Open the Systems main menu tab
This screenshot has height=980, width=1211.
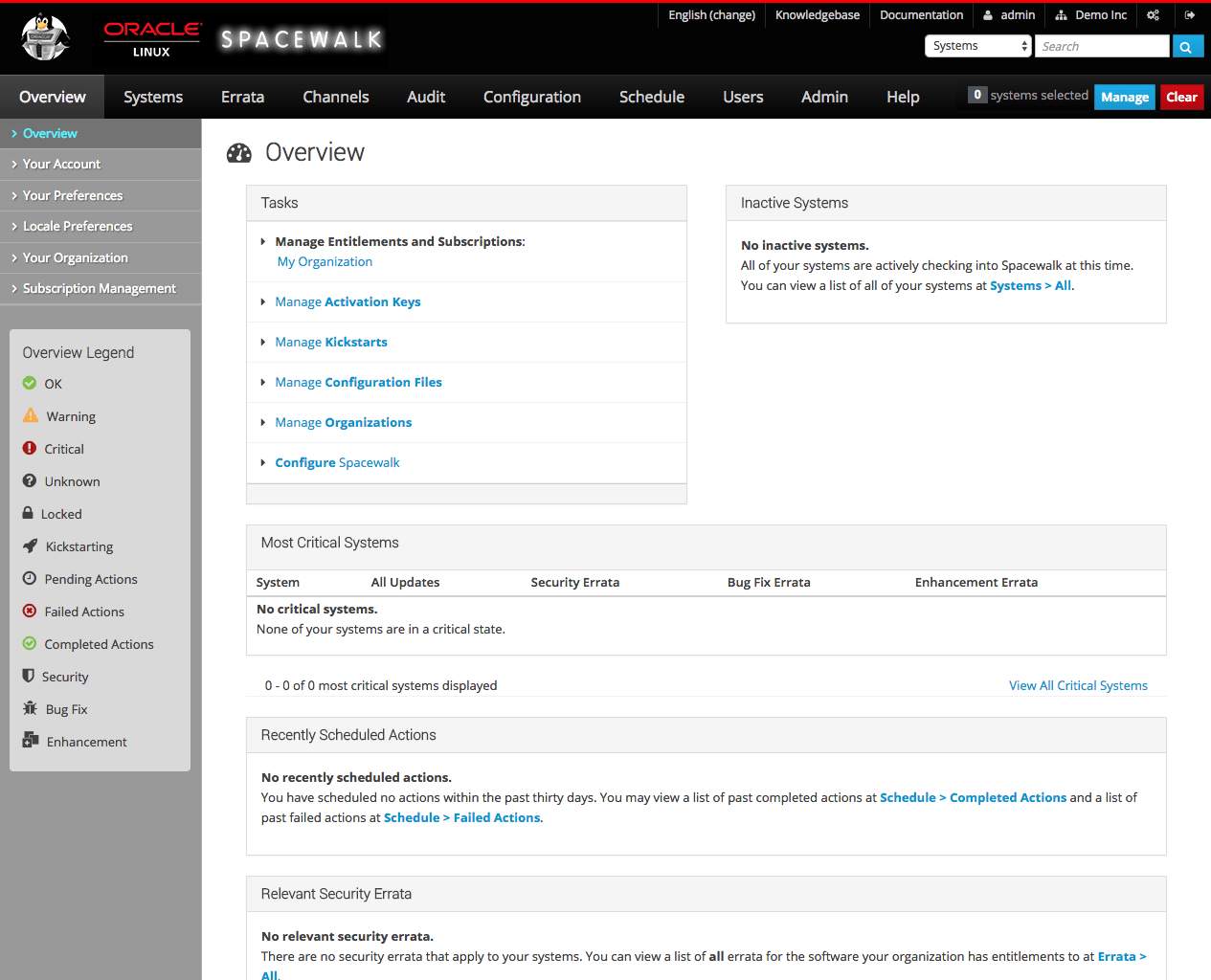[x=153, y=97]
